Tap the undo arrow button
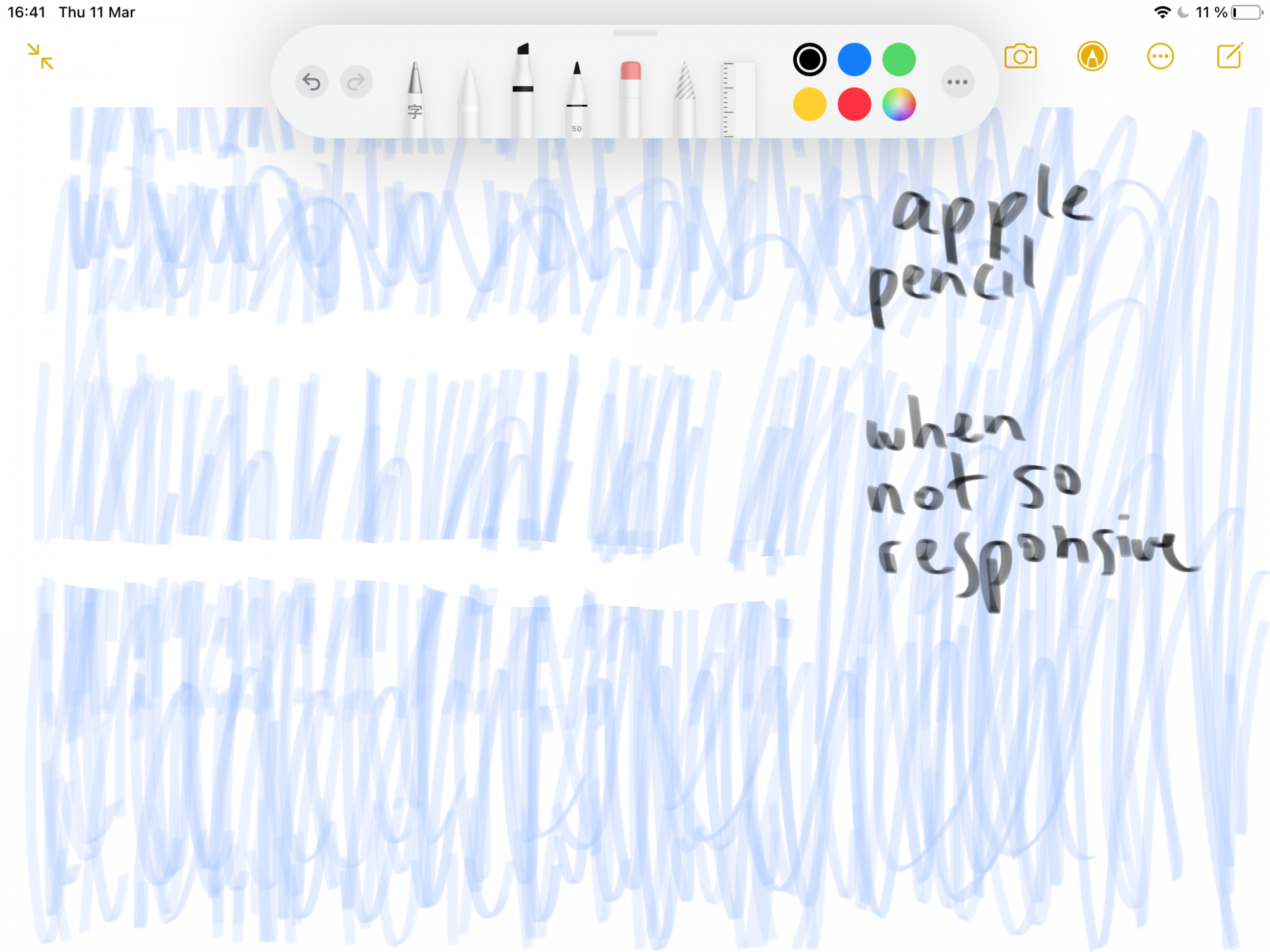1270x952 pixels. pyautogui.click(x=311, y=82)
